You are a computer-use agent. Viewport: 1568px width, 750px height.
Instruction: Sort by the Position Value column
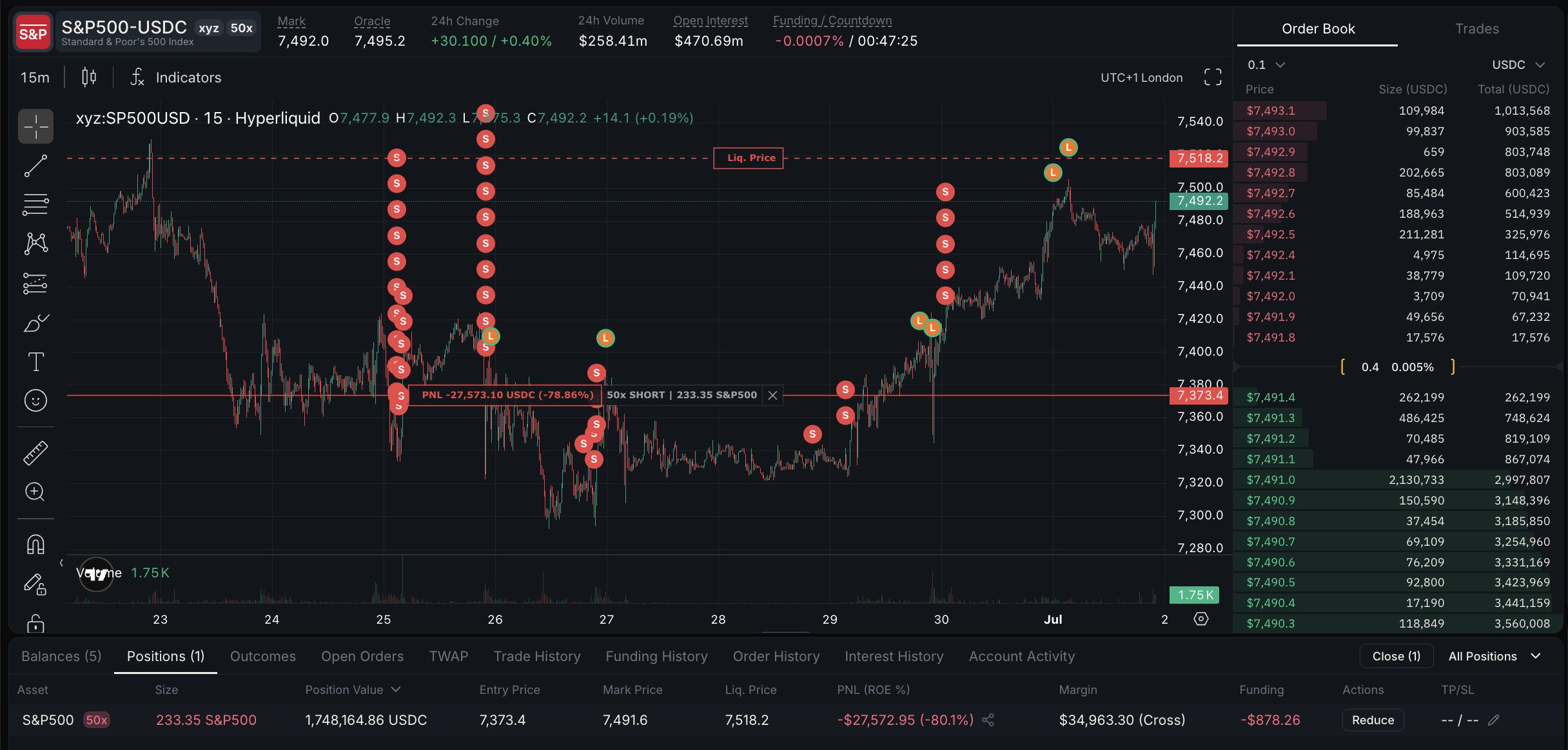pyautogui.click(x=353, y=689)
